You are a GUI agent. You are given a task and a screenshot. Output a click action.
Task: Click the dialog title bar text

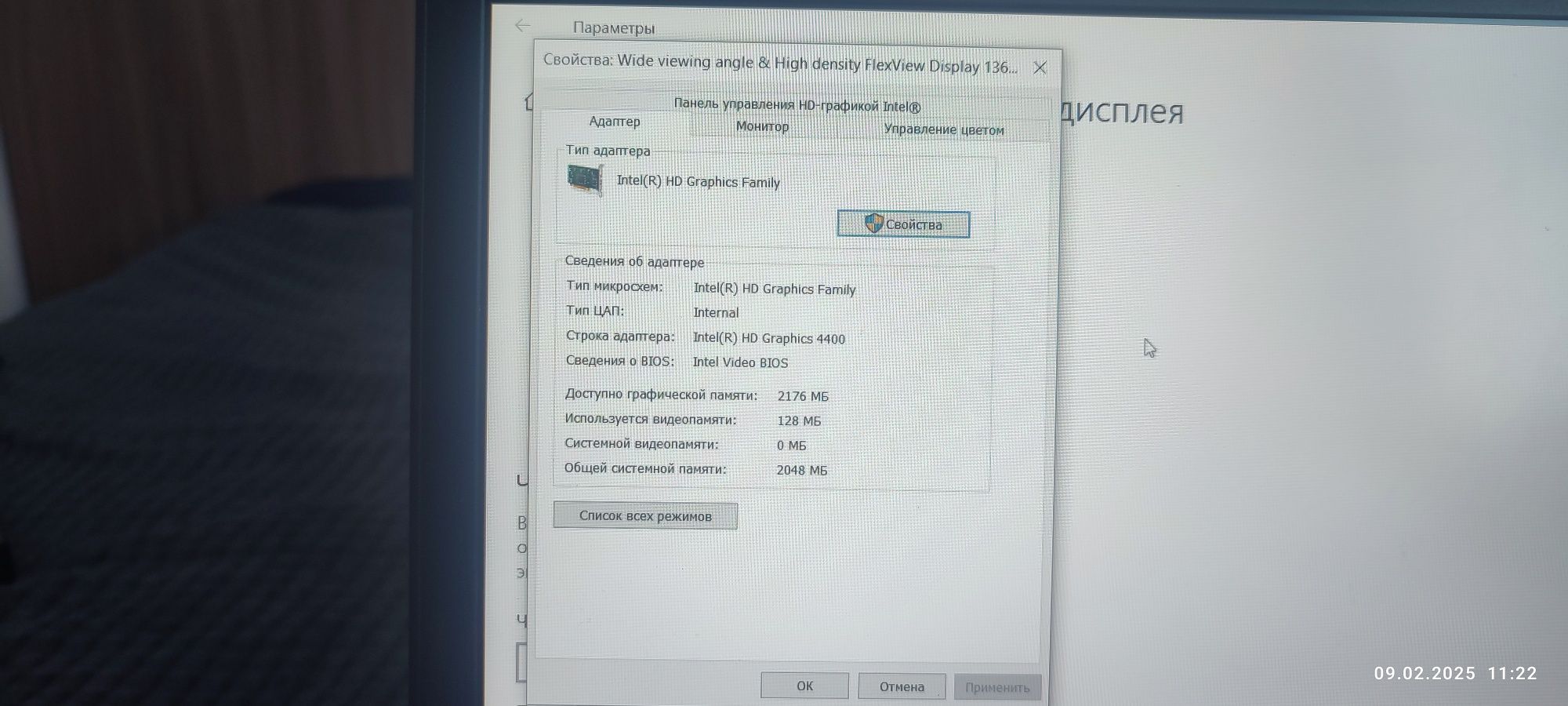(780, 64)
